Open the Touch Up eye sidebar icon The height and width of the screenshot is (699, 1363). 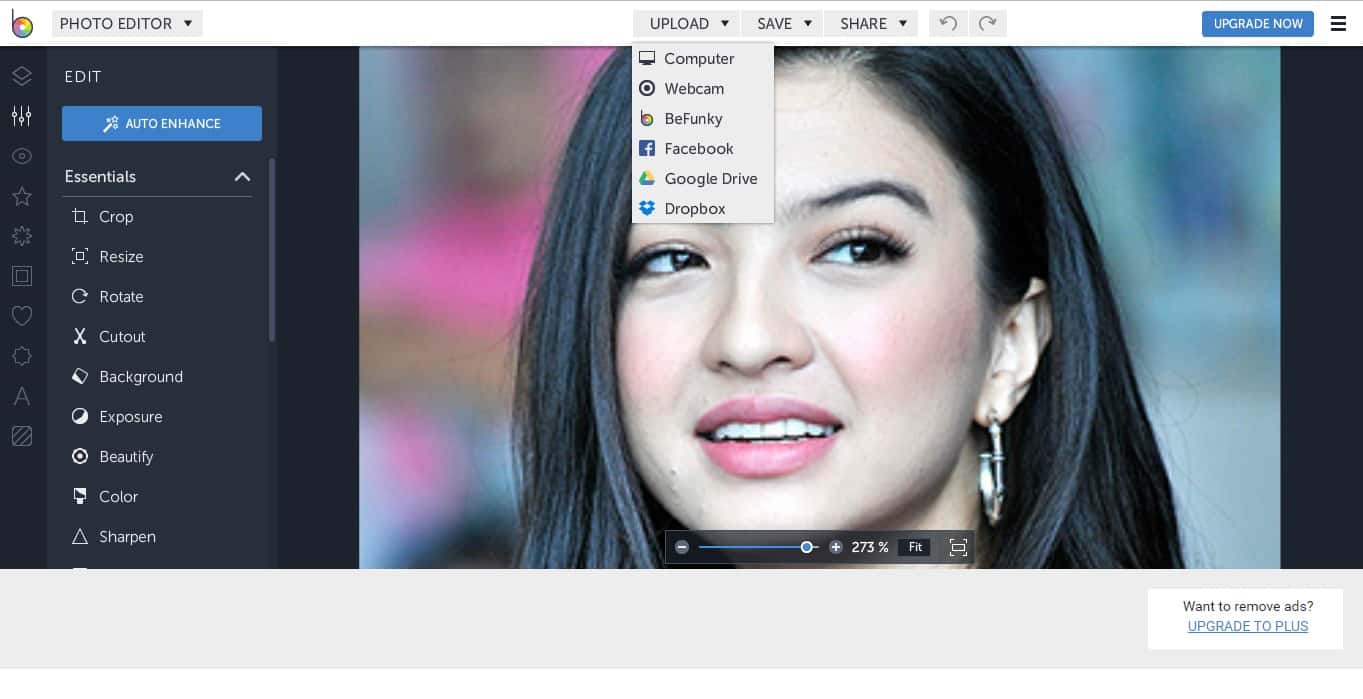22,156
